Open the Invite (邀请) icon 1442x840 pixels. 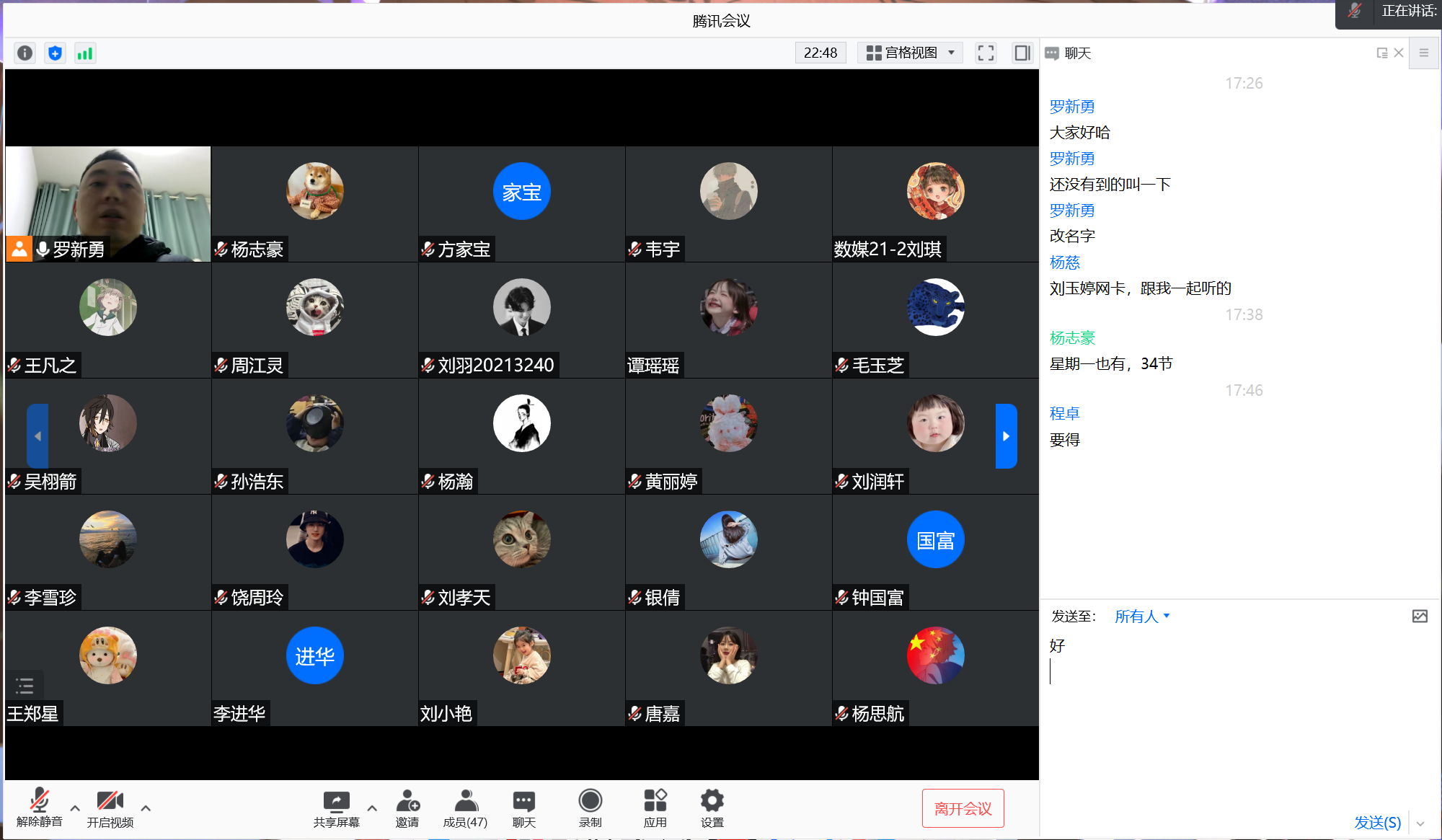coord(407,808)
